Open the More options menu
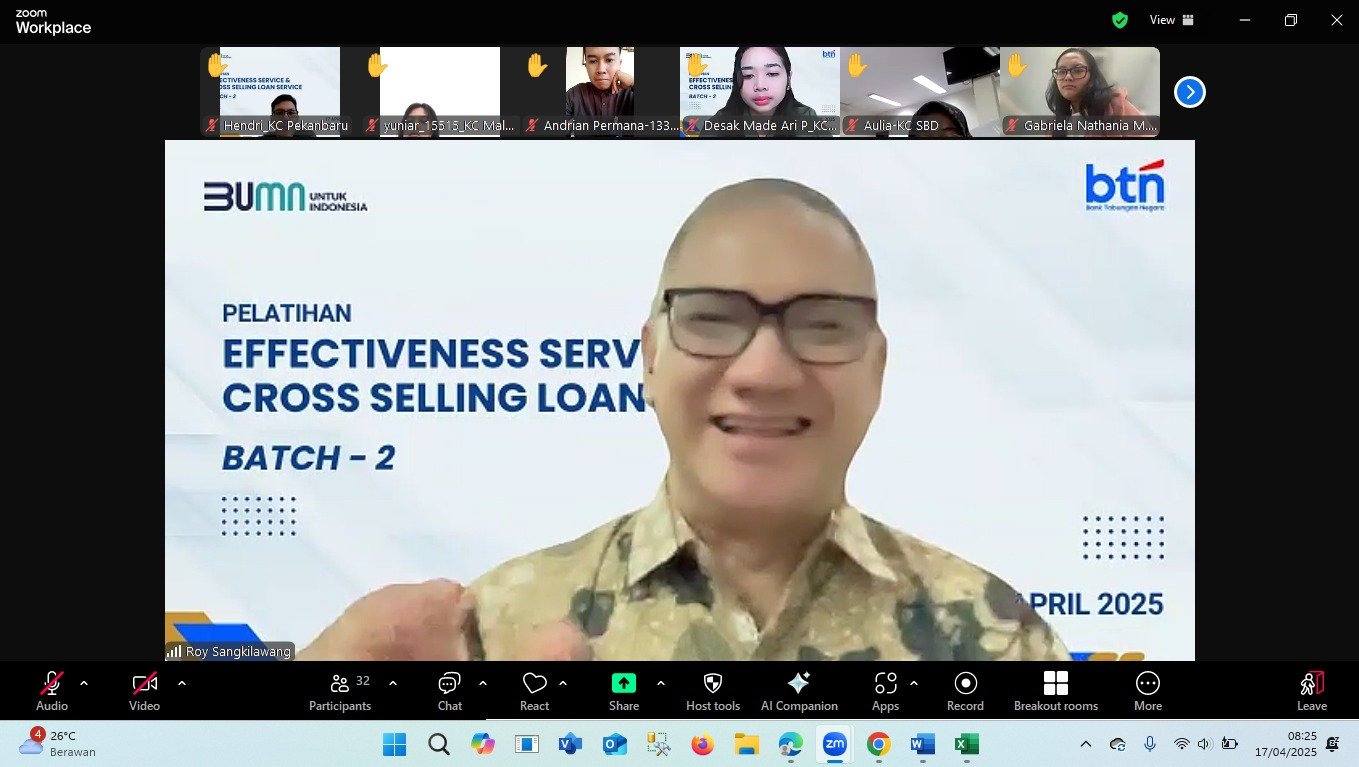 pos(1147,690)
